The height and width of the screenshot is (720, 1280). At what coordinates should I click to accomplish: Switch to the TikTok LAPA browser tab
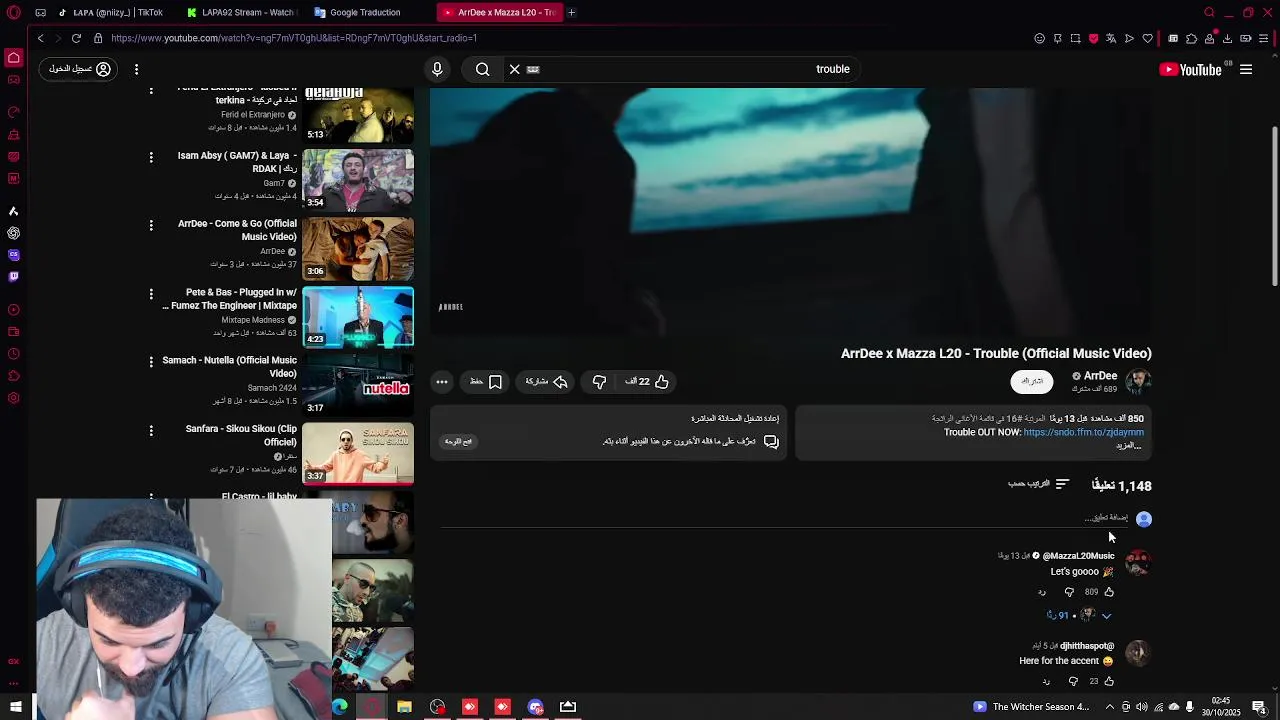[x=110, y=12]
